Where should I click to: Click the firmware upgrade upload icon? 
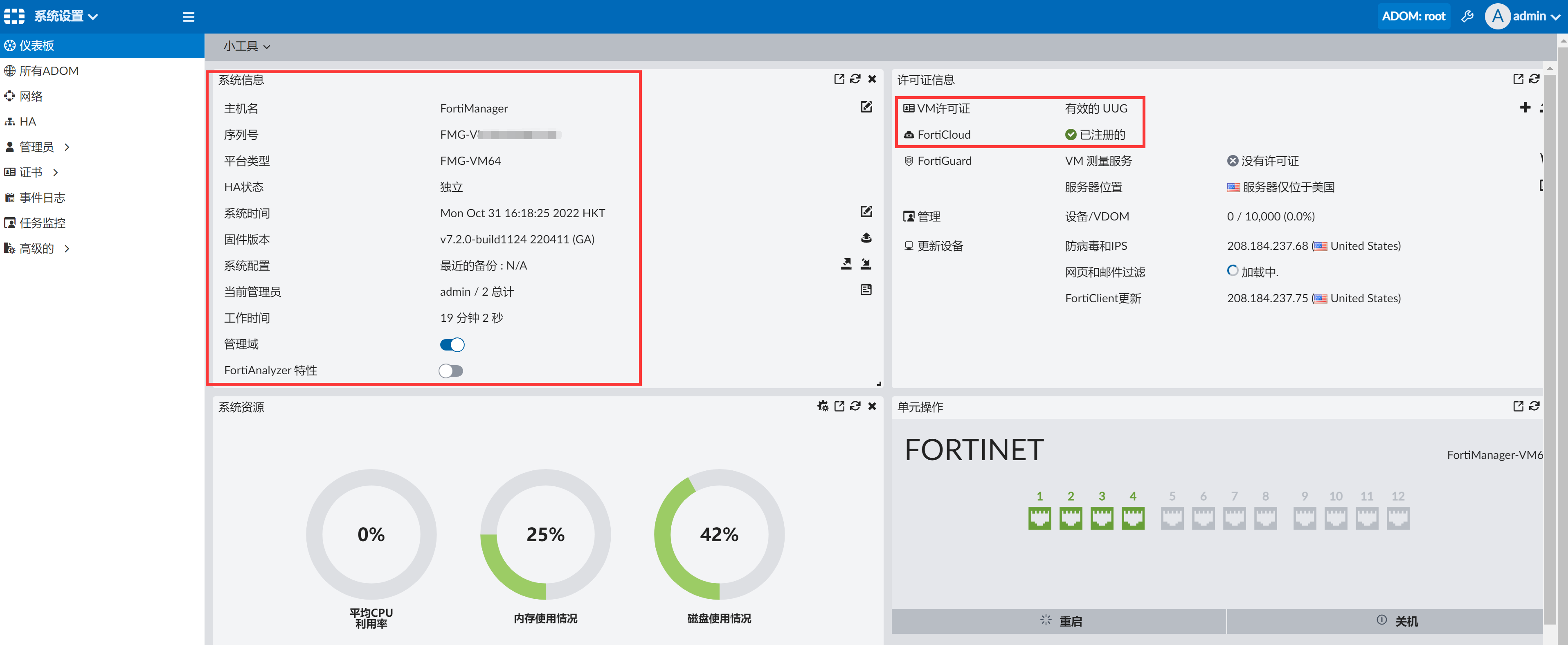pyautogui.click(x=866, y=238)
